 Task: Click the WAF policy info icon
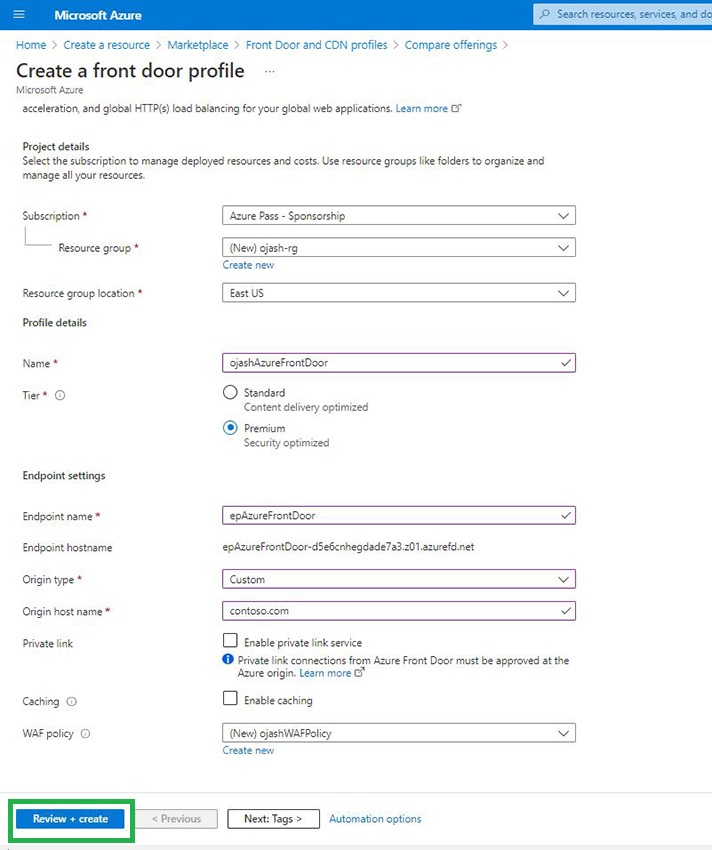point(85,734)
